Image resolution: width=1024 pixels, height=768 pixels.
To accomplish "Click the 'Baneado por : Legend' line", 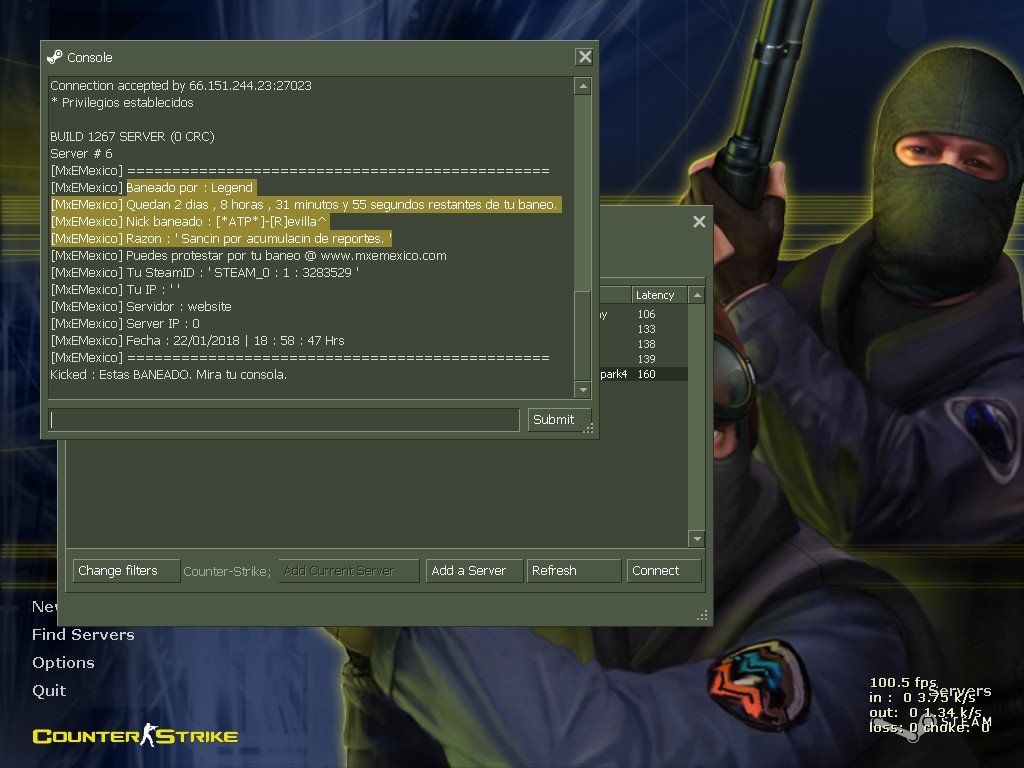I will [152, 187].
